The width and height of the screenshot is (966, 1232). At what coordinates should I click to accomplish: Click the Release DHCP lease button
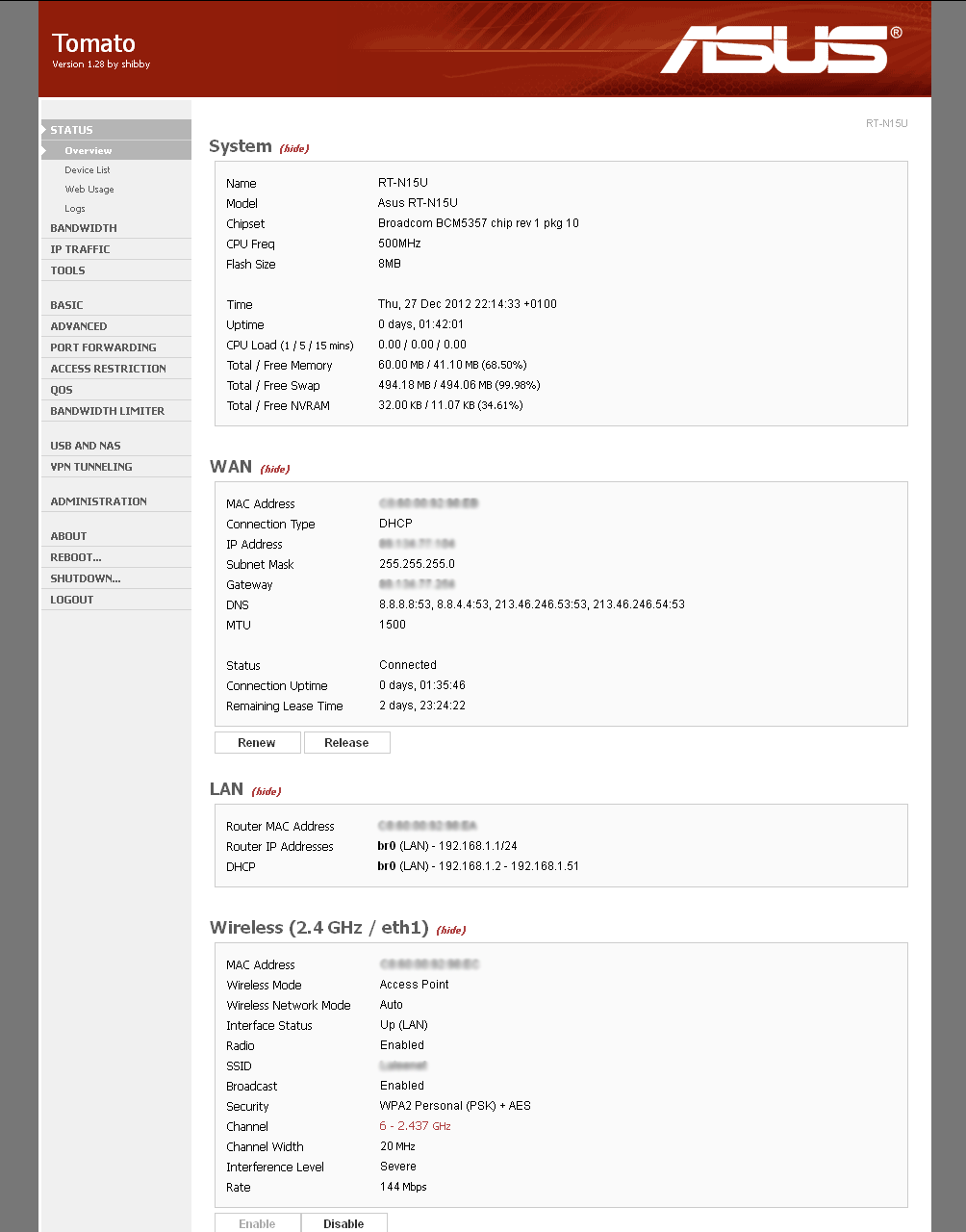tap(346, 742)
